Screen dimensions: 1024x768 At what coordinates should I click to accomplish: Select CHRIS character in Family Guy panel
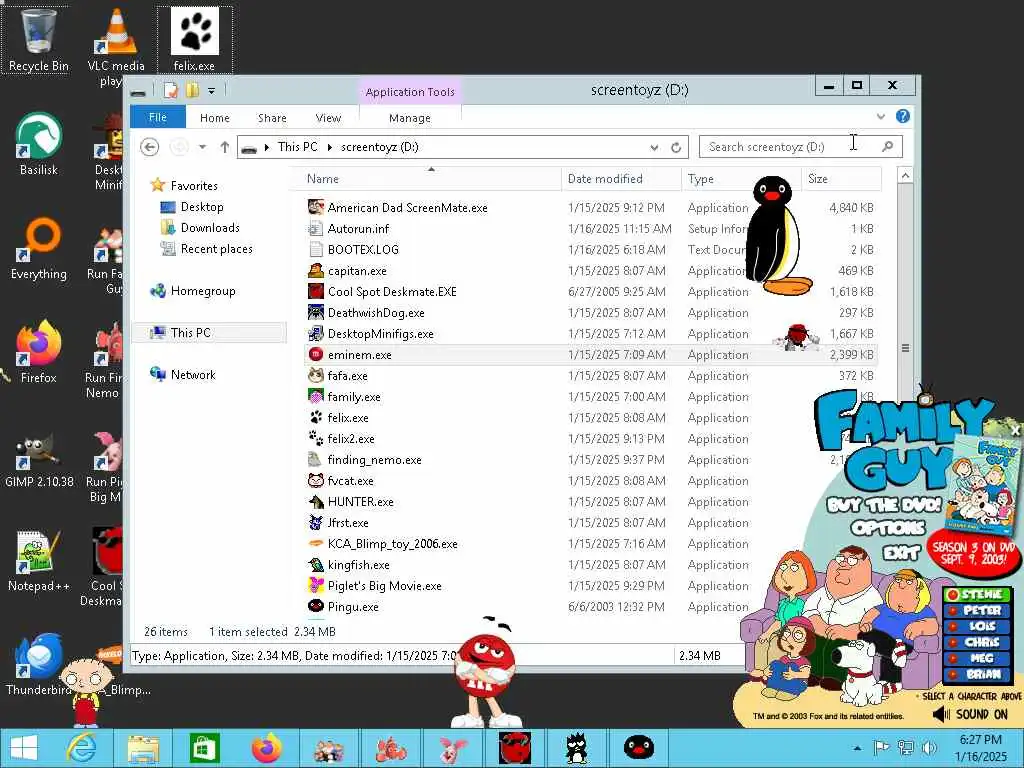977,642
